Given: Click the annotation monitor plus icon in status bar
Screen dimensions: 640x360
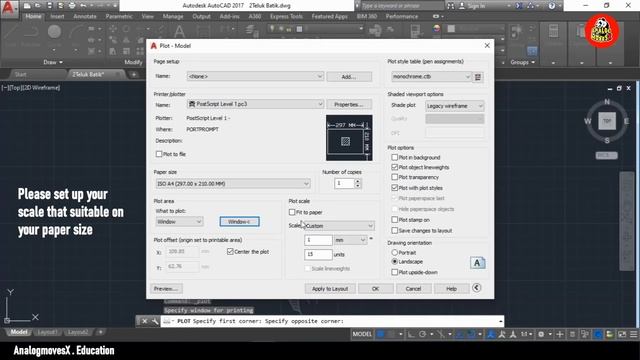Looking at the screenshot, I should coord(560,334).
